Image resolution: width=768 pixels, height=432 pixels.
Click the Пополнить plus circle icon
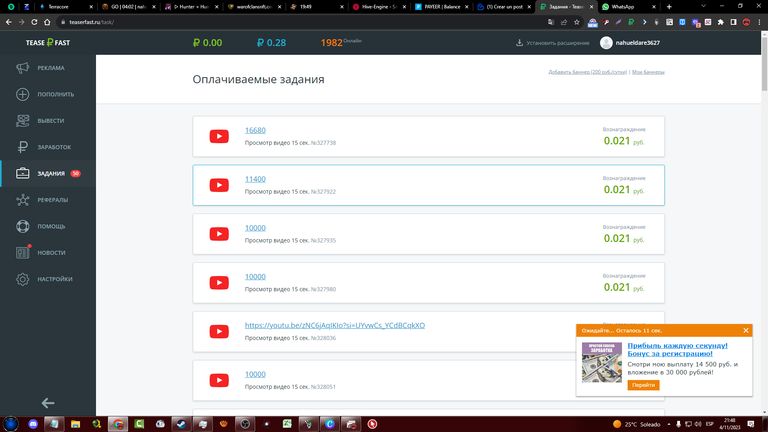pyautogui.click(x=23, y=94)
